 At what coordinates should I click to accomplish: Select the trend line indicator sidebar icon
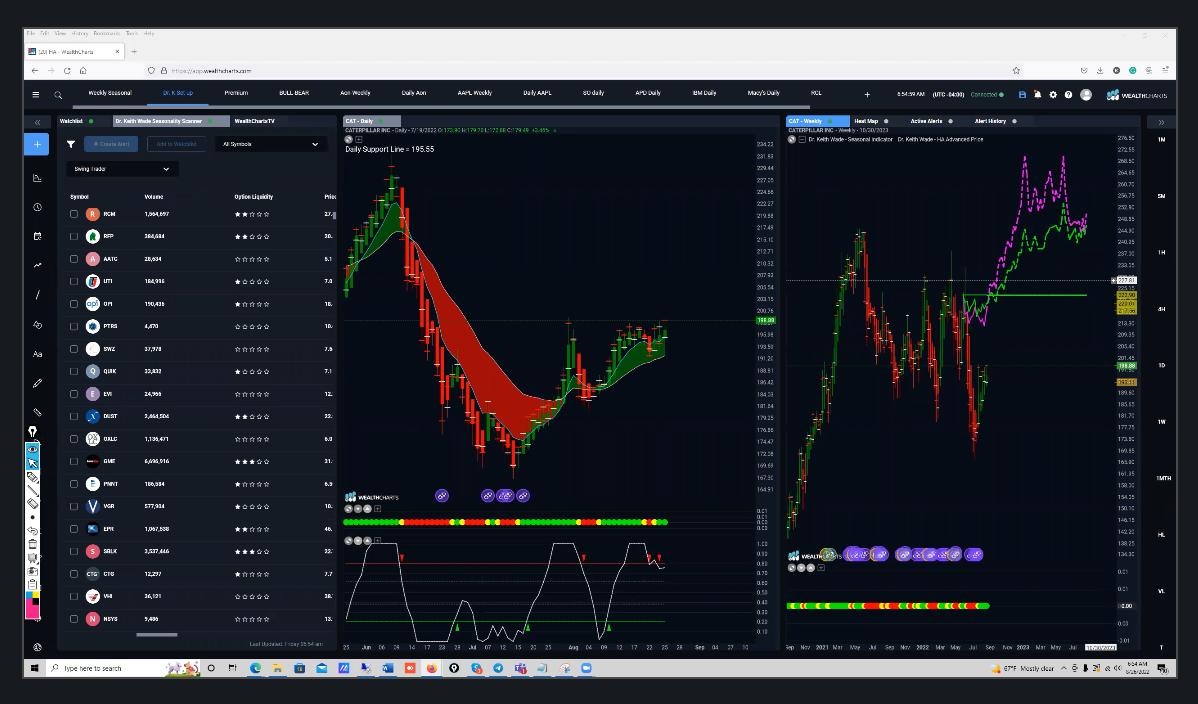pos(37,265)
